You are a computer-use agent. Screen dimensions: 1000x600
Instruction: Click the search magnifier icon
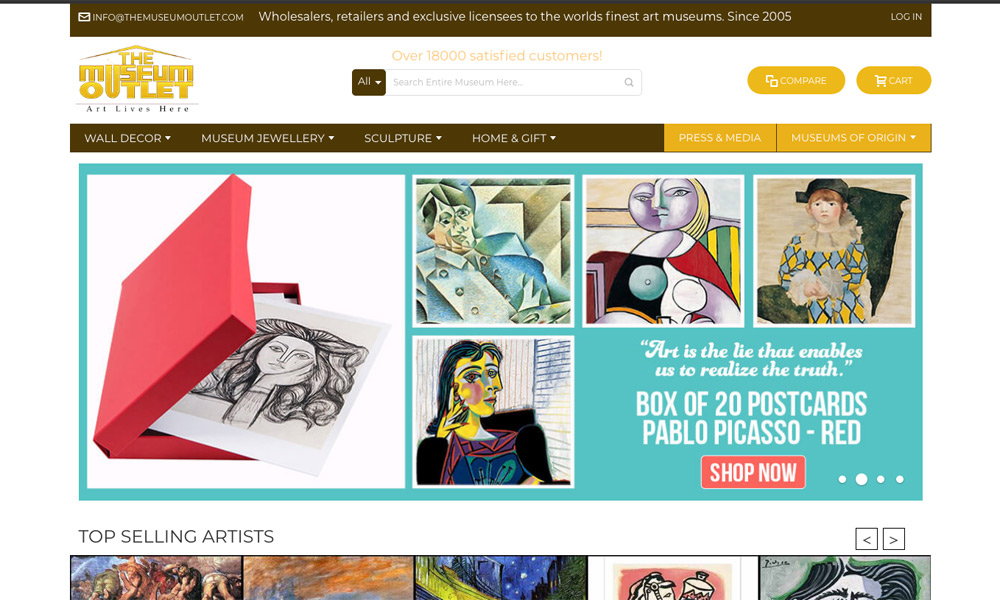[629, 82]
